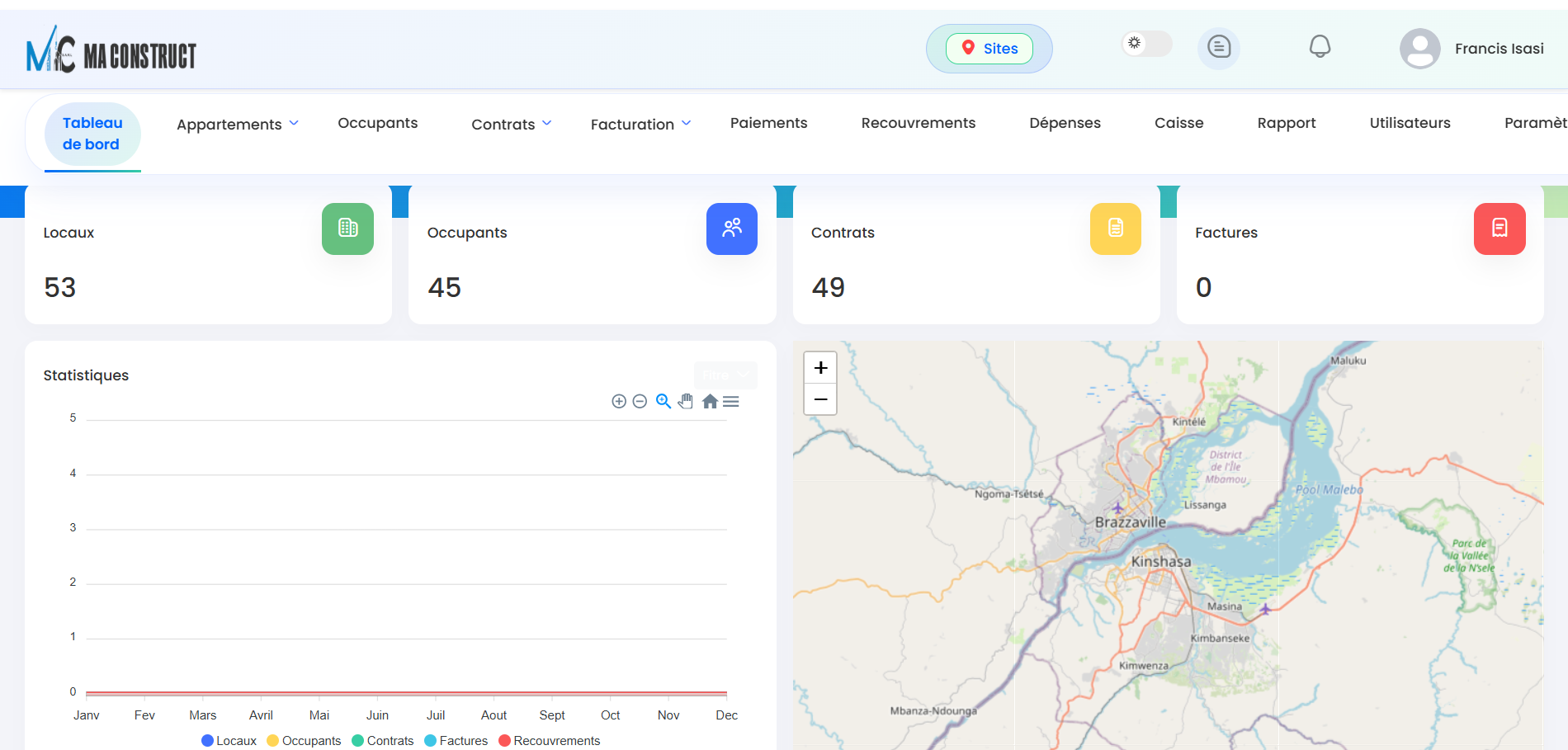Open Francis Isasi user profile
This screenshot has height=750, width=1568.
[x=1472, y=49]
